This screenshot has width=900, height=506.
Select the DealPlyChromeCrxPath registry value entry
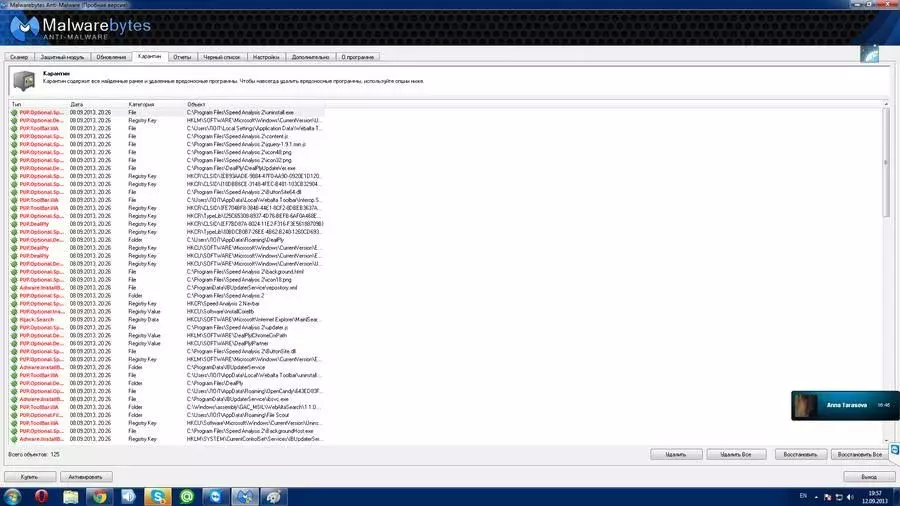click(236, 336)
